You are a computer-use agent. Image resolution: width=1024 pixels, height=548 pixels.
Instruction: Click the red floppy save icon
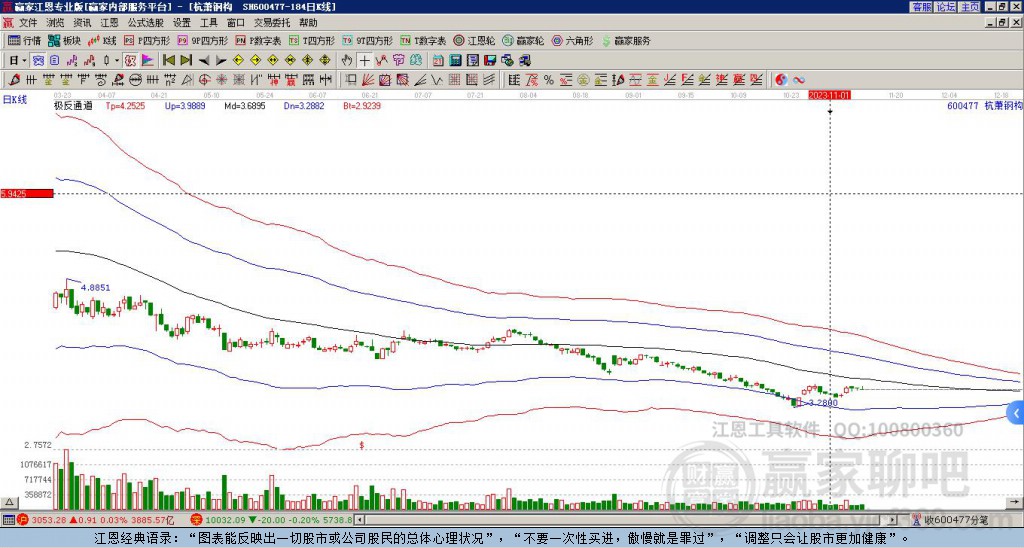pyautogui.click(x=490, y=61)
